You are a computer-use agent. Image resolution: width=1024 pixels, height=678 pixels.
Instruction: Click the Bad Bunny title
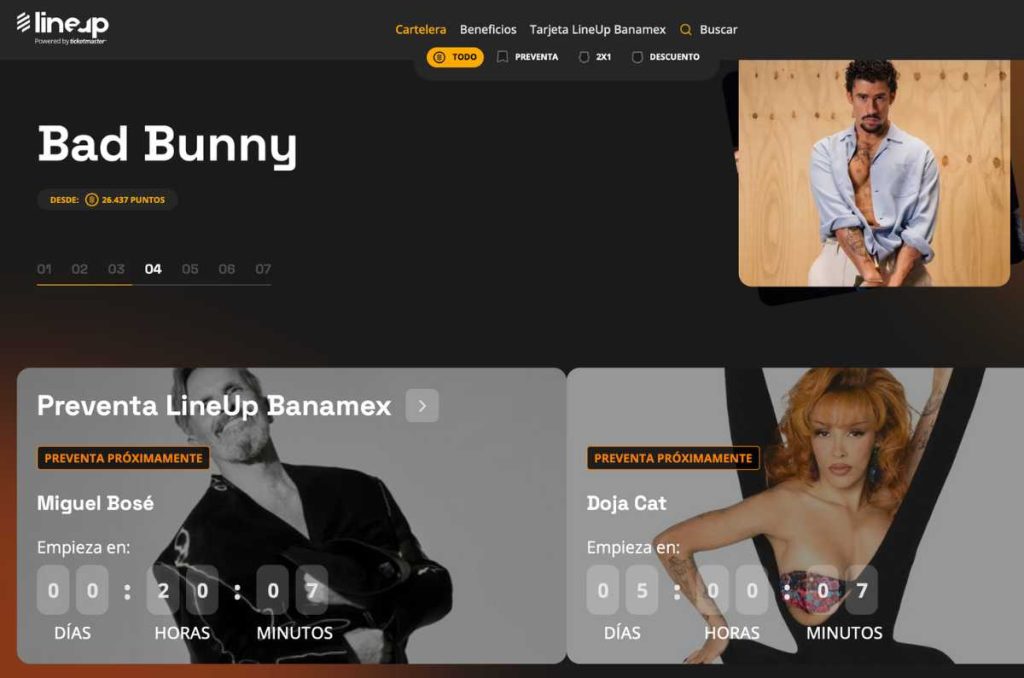click(167, 145)
